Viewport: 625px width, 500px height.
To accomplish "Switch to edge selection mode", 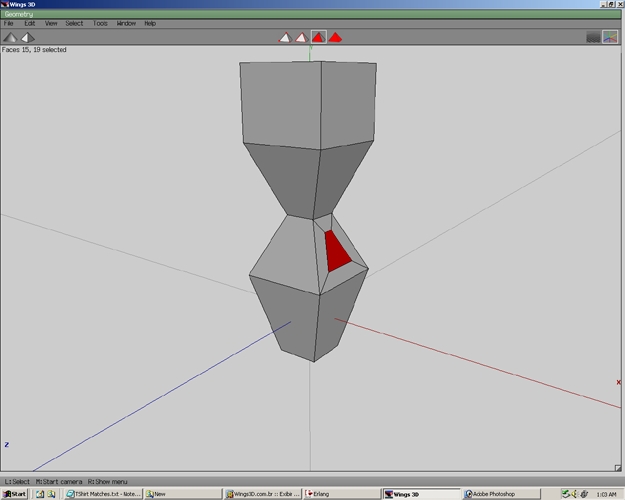I will coord(301,37).
